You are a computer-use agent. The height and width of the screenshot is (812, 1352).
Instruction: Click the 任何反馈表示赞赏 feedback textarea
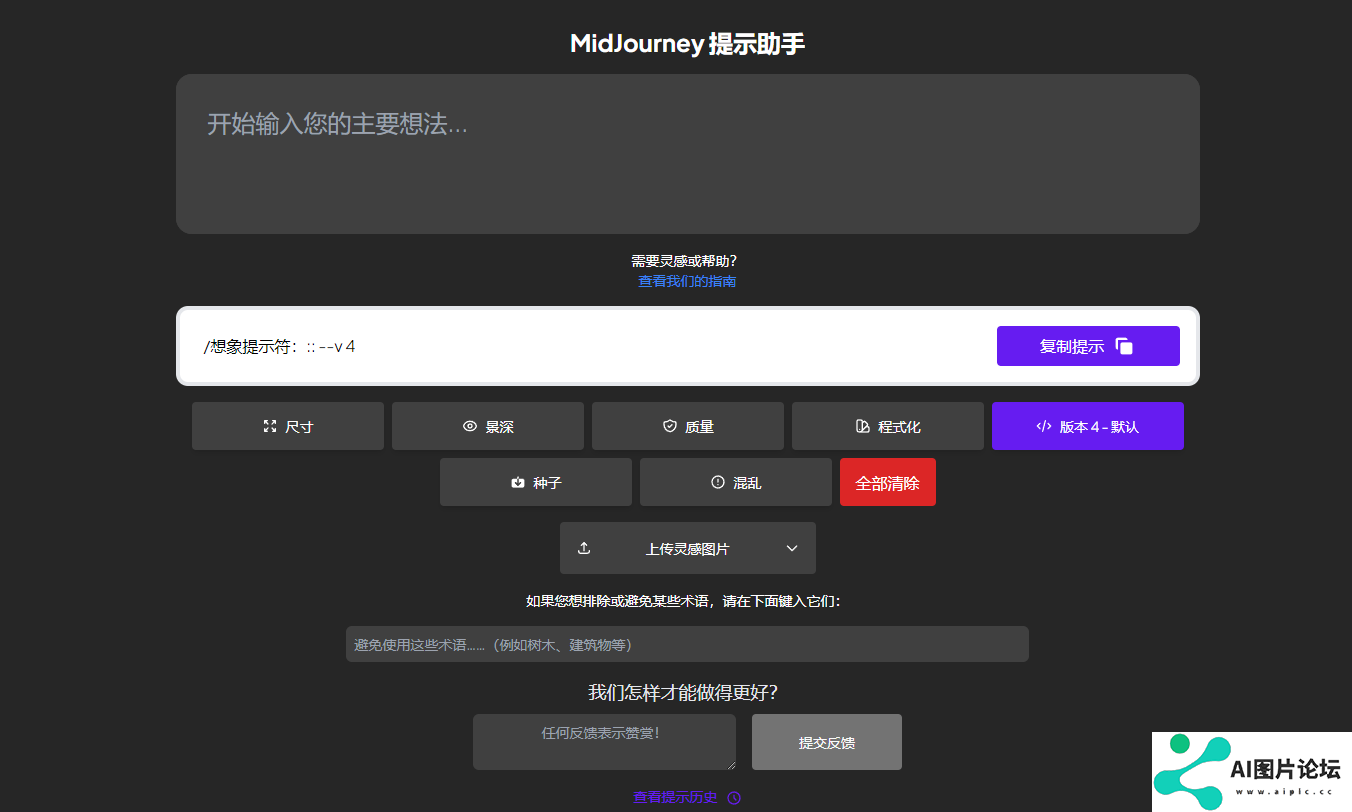604,742
